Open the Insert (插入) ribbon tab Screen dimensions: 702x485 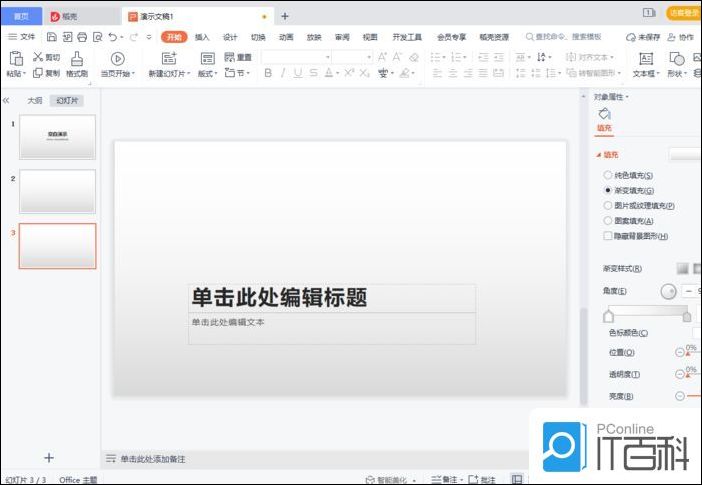(202, 37)
